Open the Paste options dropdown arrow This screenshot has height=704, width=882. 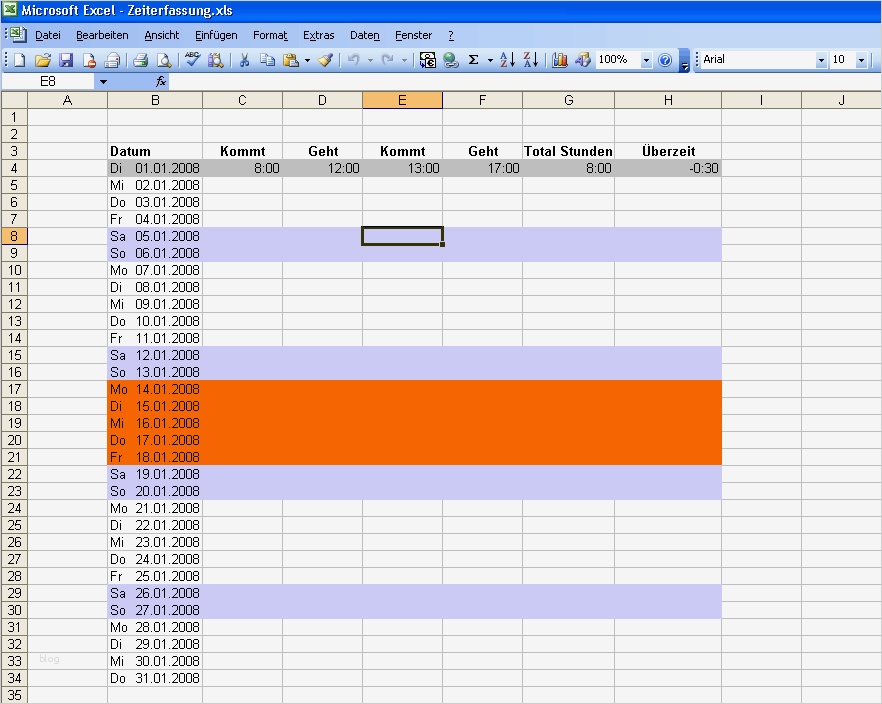tap(308, 60)
